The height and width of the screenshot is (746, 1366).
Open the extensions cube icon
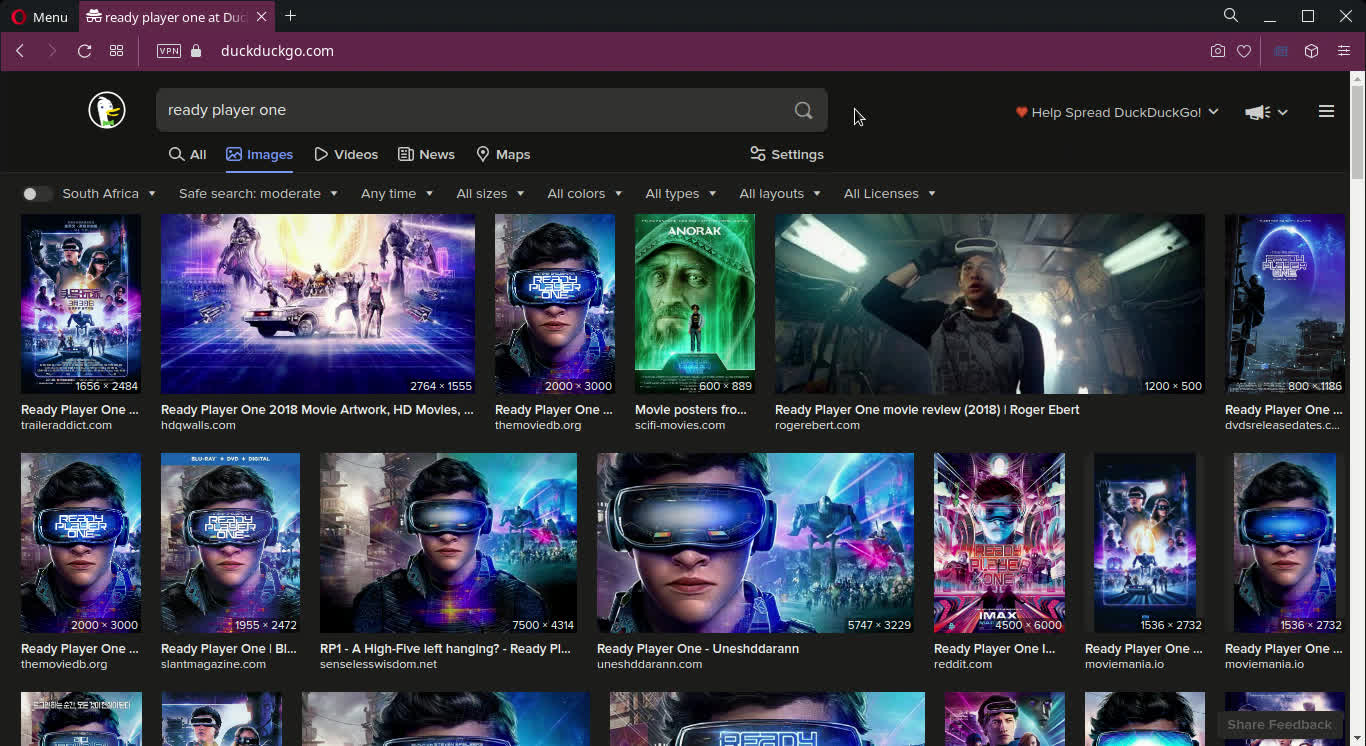[x=1312, y=51]
